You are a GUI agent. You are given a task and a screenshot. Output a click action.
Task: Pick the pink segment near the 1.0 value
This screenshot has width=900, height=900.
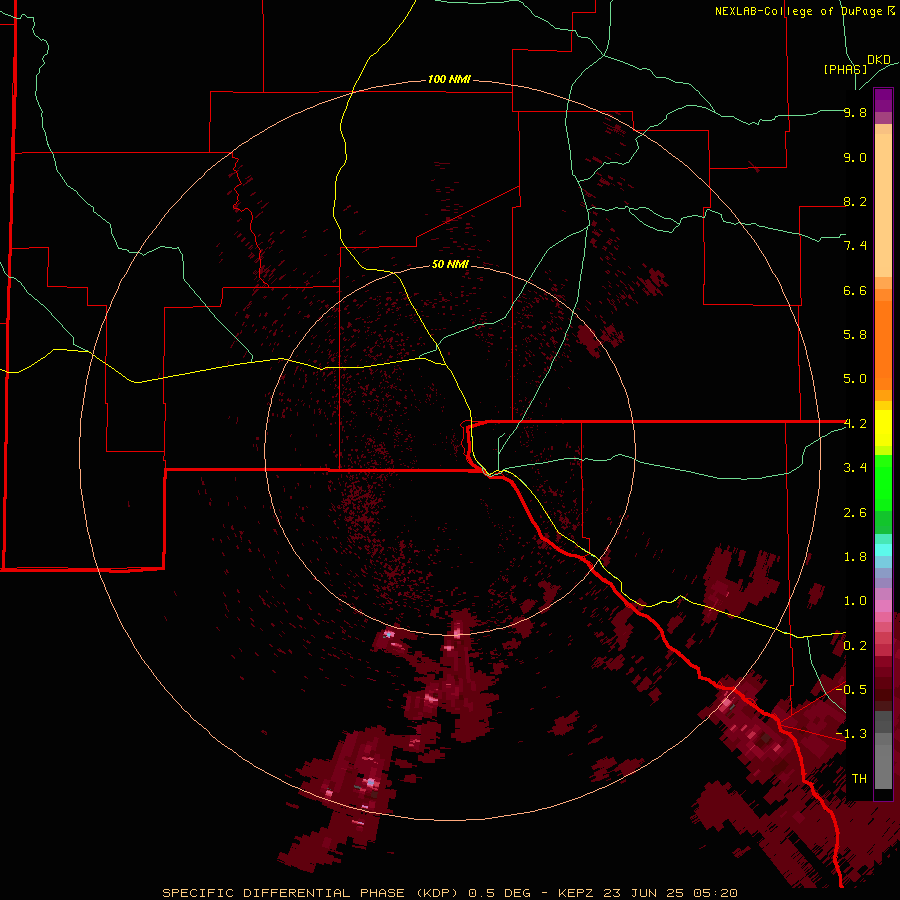[x=883, y=606]
